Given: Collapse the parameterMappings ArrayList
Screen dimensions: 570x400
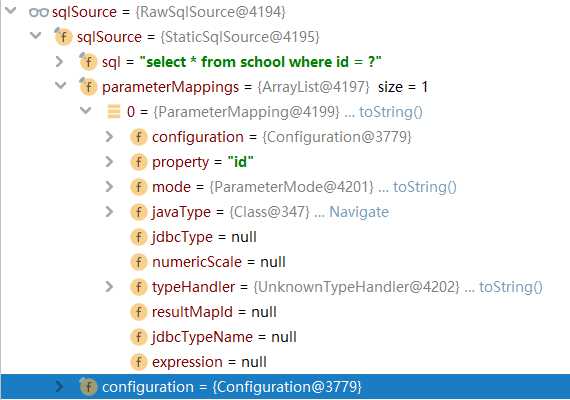Looking at the screenshot, I should 60,85.
